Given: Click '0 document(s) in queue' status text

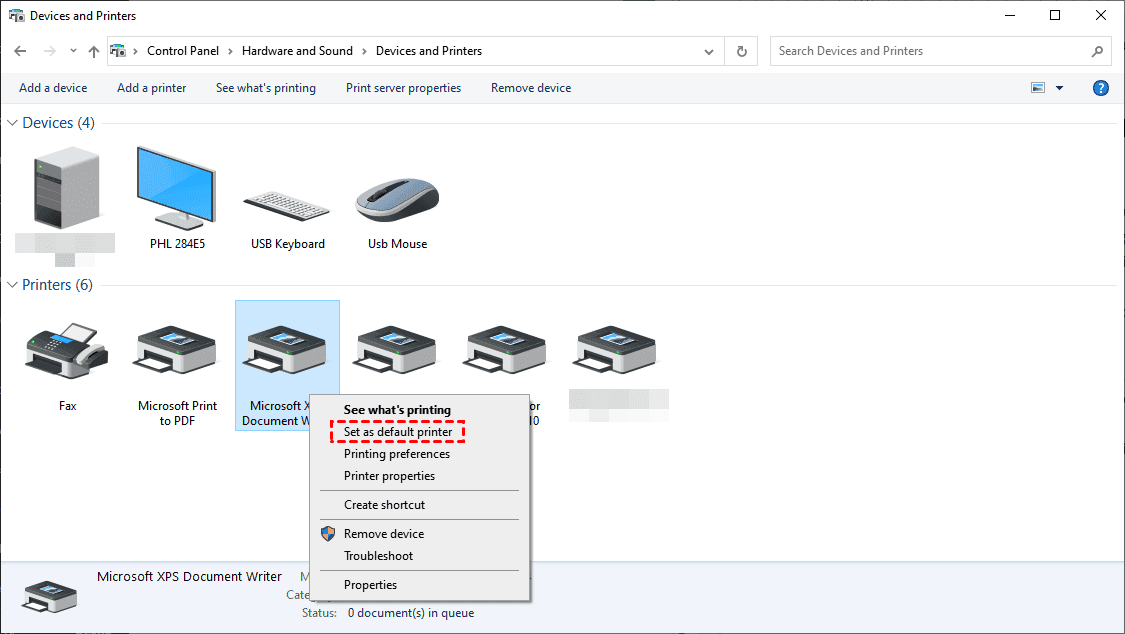Looking at the screenshot, I should point(411,613).
